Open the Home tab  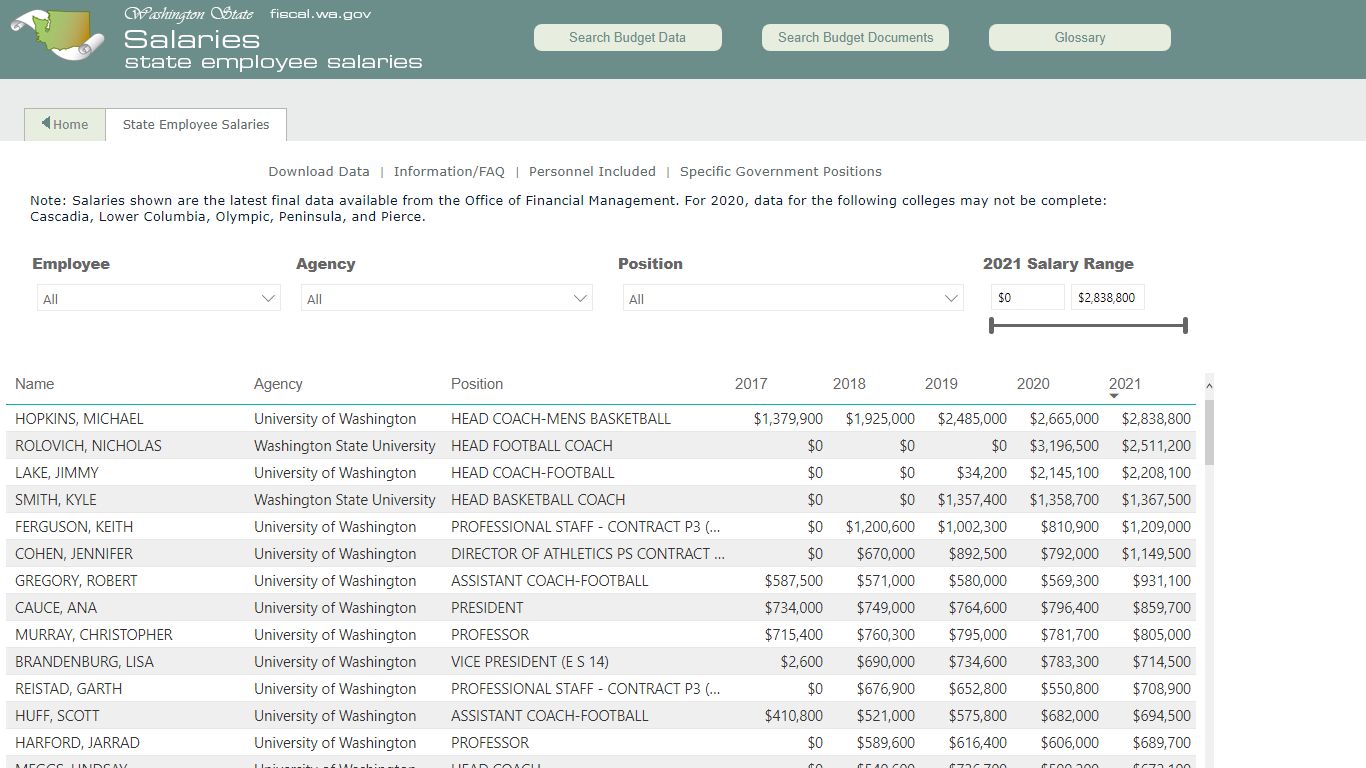(65, 124)
